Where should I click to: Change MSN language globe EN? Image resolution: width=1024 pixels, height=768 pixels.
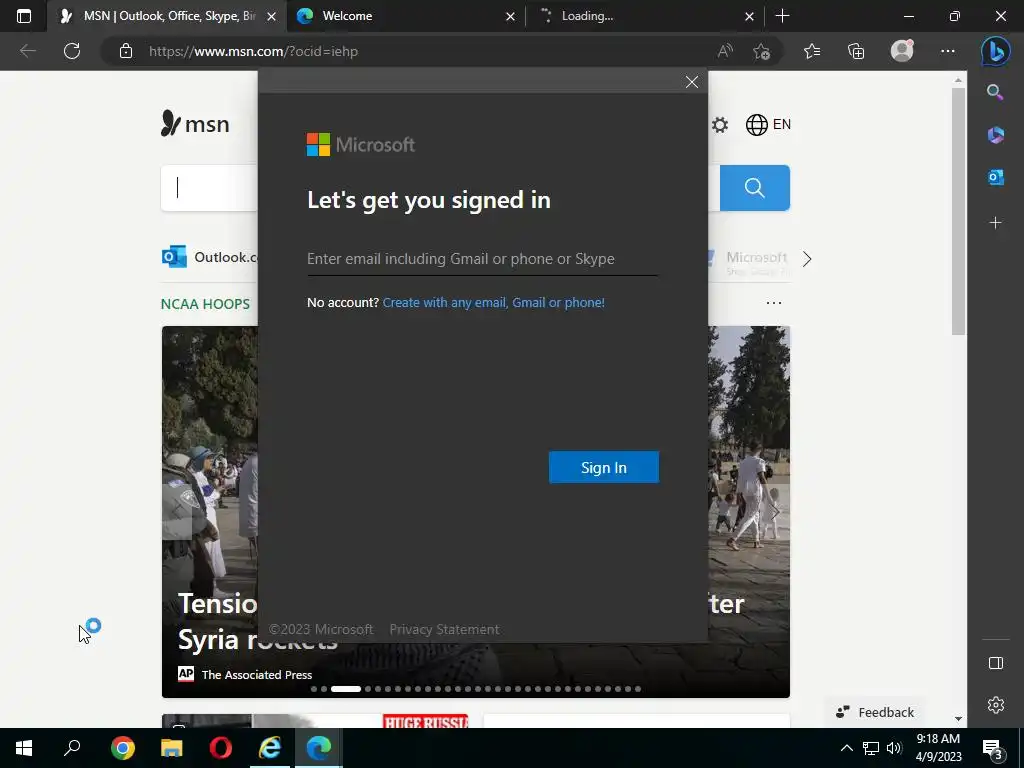click(x=768, y=124)
